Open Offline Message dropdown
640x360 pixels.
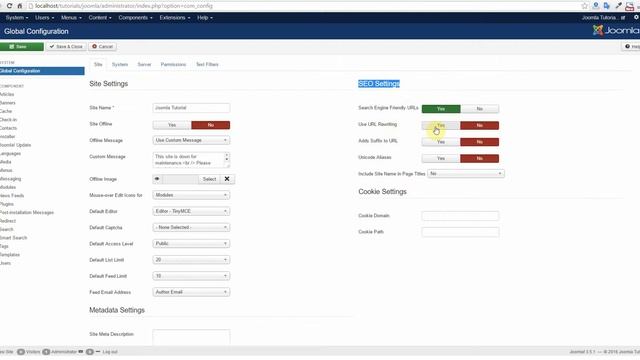click(x=191, y=140)
